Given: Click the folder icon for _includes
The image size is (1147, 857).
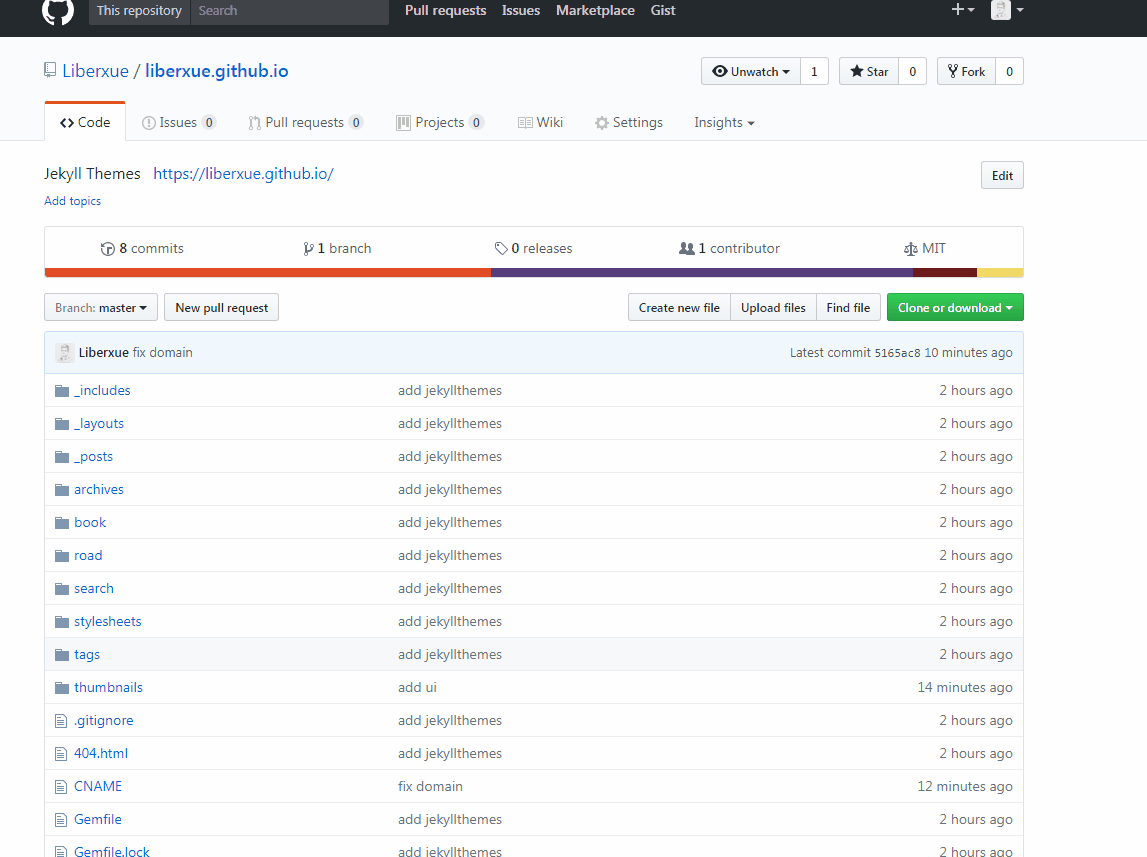Looking at the screenshot, I should pos(62,390).
